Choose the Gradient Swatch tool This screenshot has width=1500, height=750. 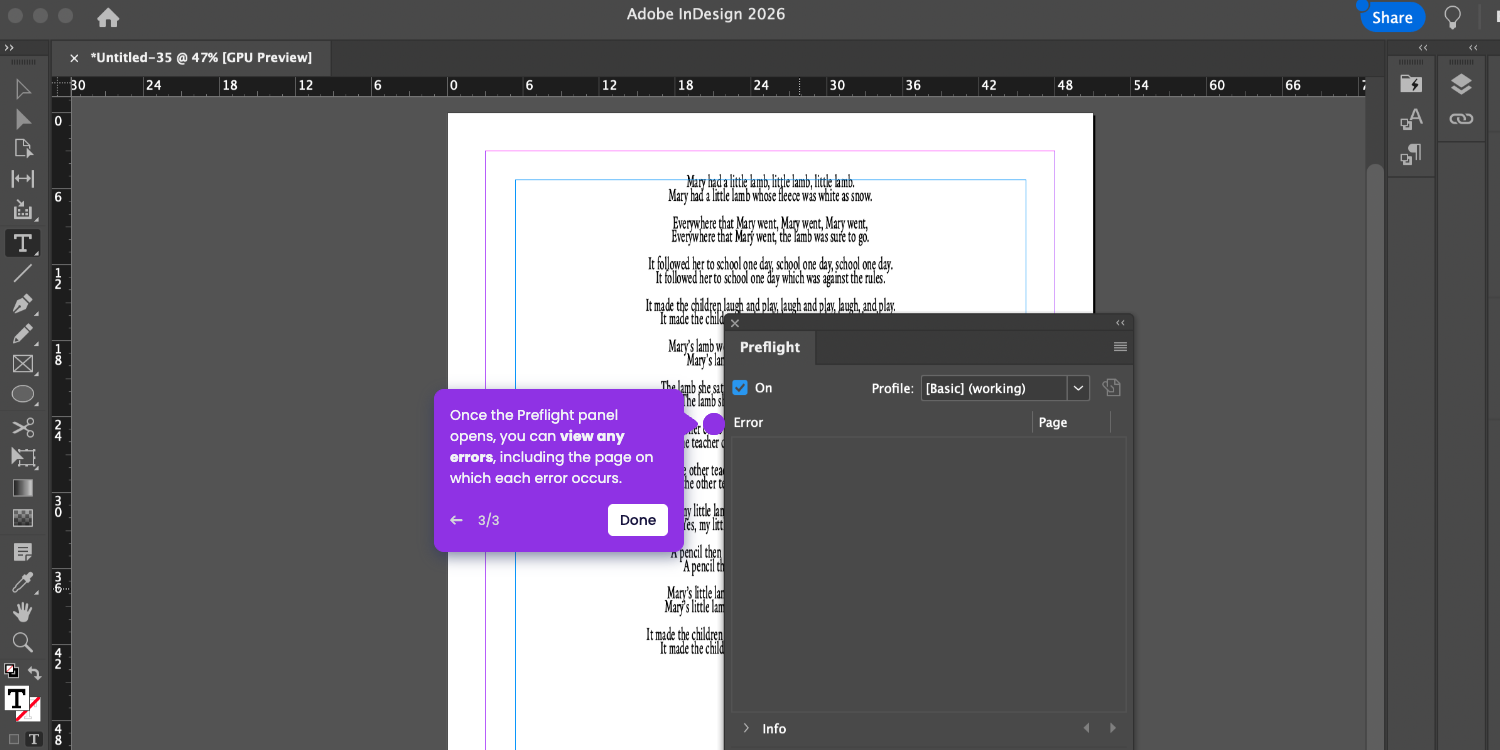click(x=23, y=488)
